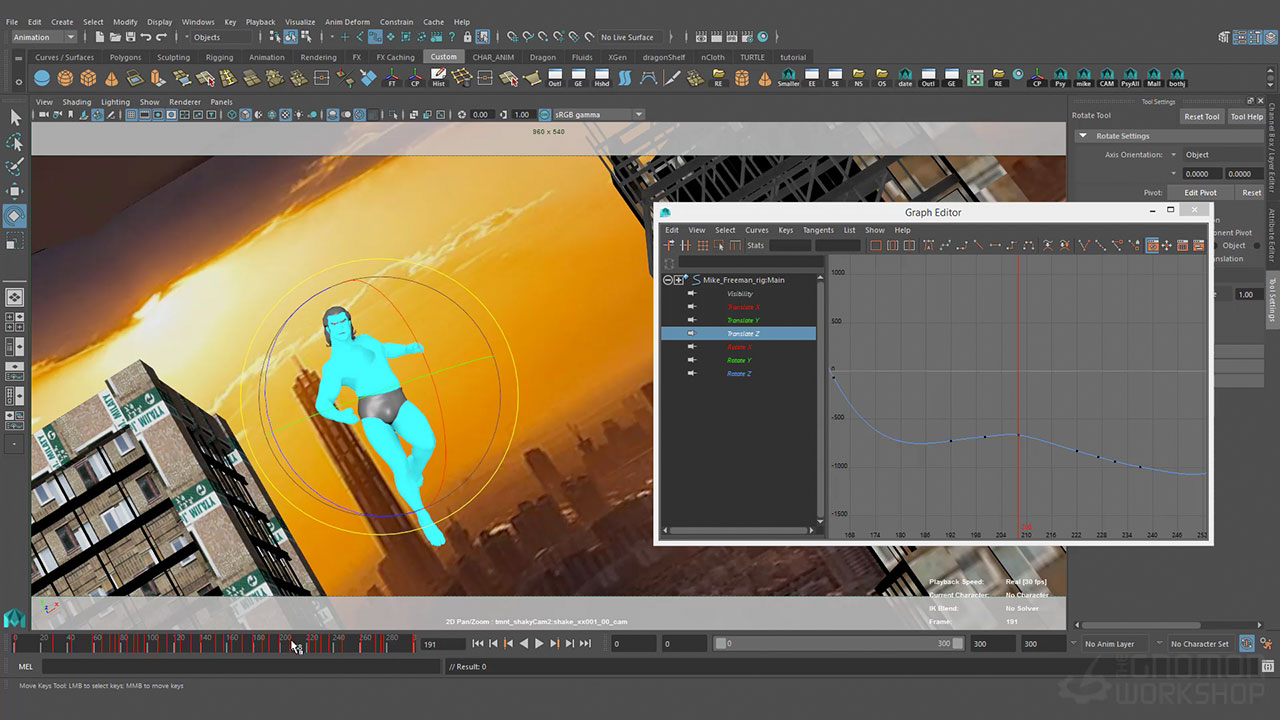Select the Rotate tool in the toolbox
The image size is (1280, 720).
point(15,216)
